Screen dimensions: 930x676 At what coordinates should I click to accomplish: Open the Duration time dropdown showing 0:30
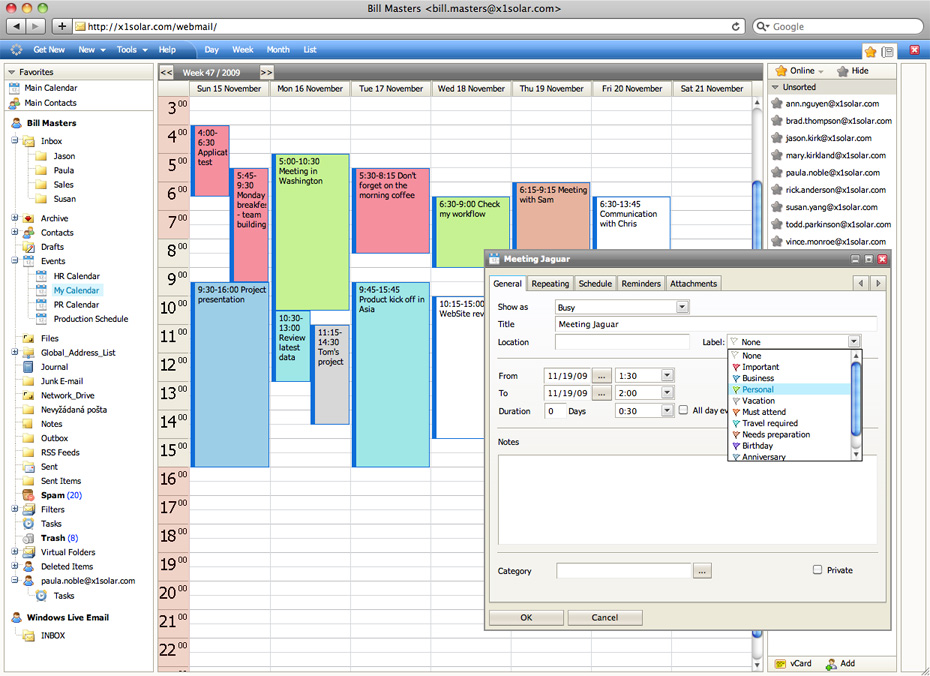[x=667, y=411]
